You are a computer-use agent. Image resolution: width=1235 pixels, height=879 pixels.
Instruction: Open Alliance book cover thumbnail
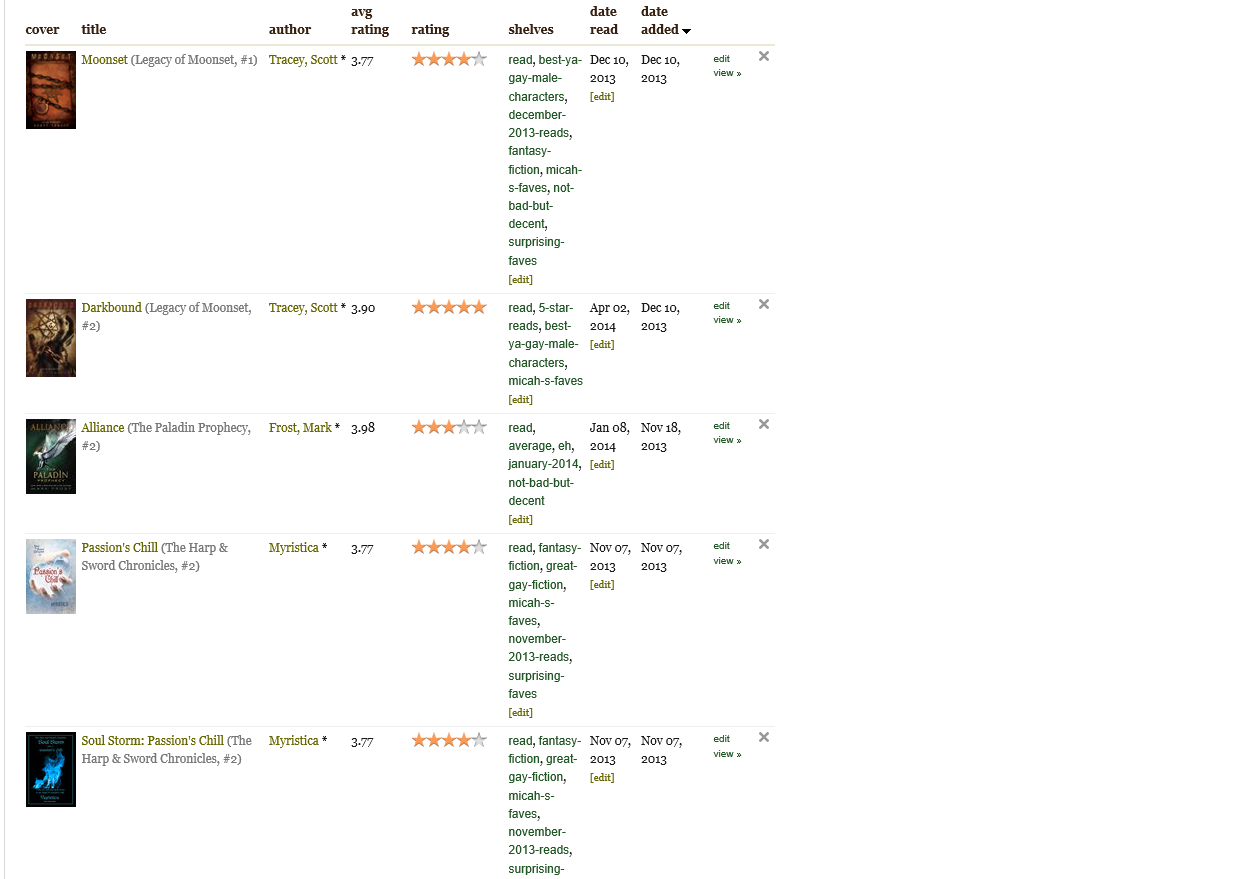(x=51, y=457)
